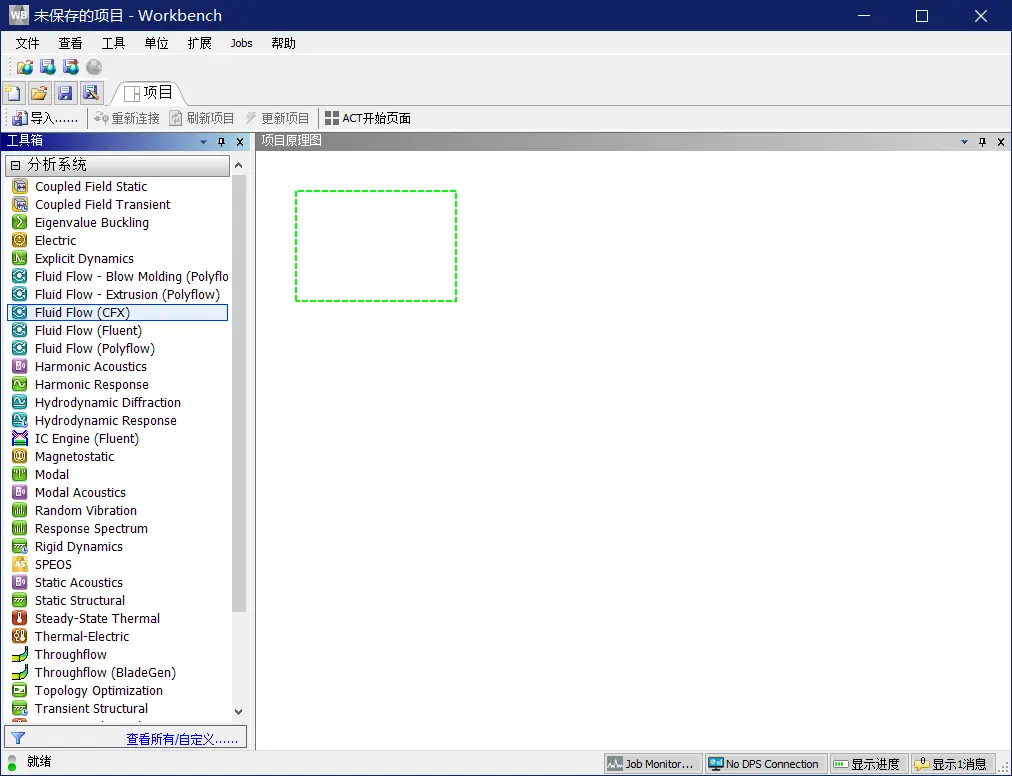Click the Fluid Flow (Polyflow) icon
The width and height of the screenshot is (1012, 776).
[20, 349]
